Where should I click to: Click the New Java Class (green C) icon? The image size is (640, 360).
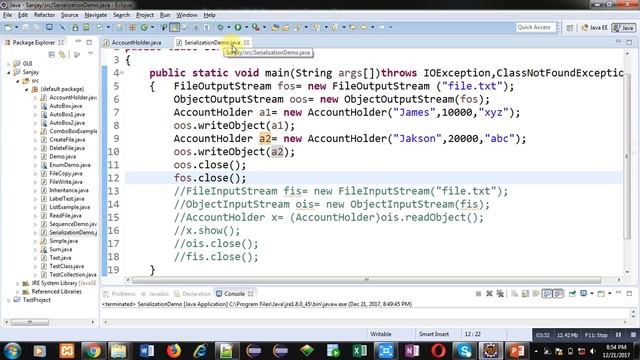[144, 27]
